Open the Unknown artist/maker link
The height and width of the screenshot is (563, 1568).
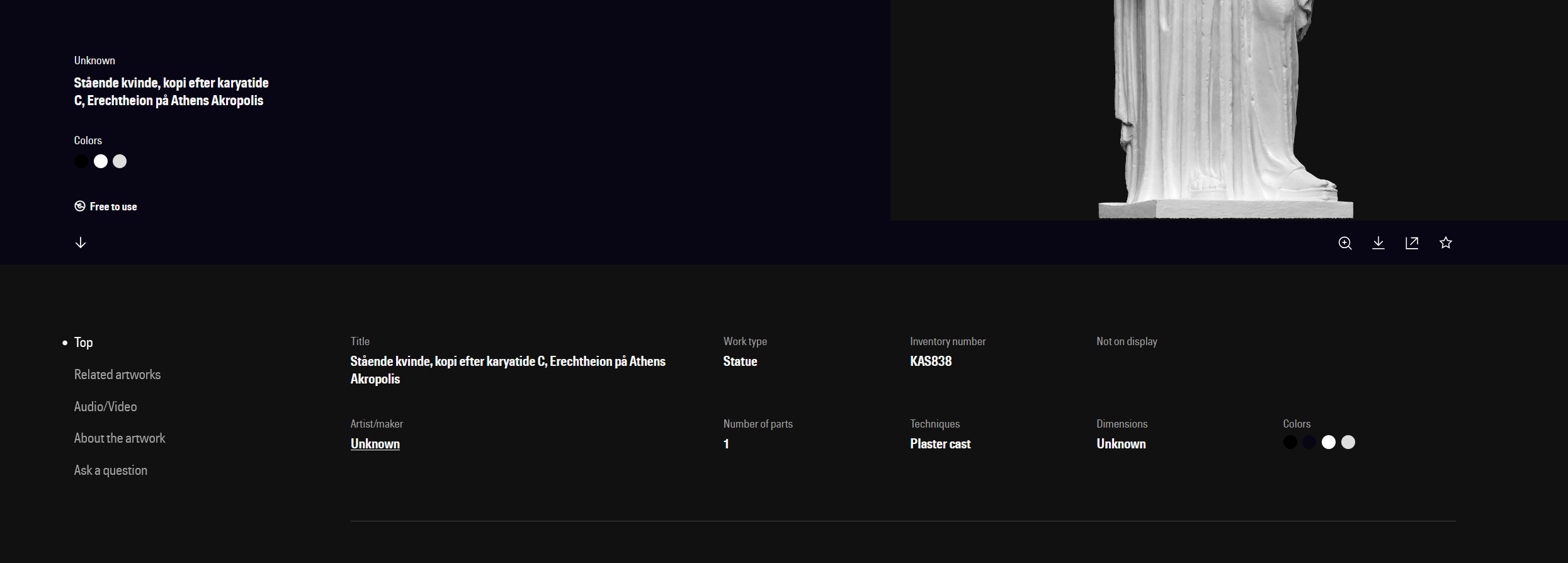[375, 444]
